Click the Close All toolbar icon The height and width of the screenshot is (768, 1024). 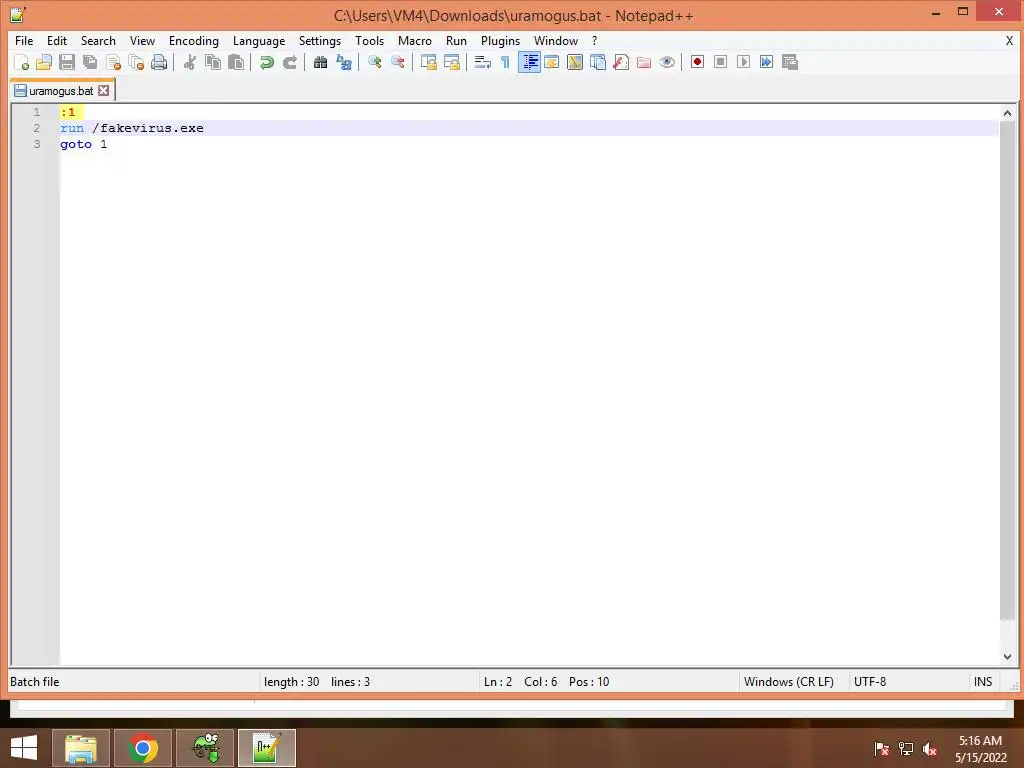136,62
